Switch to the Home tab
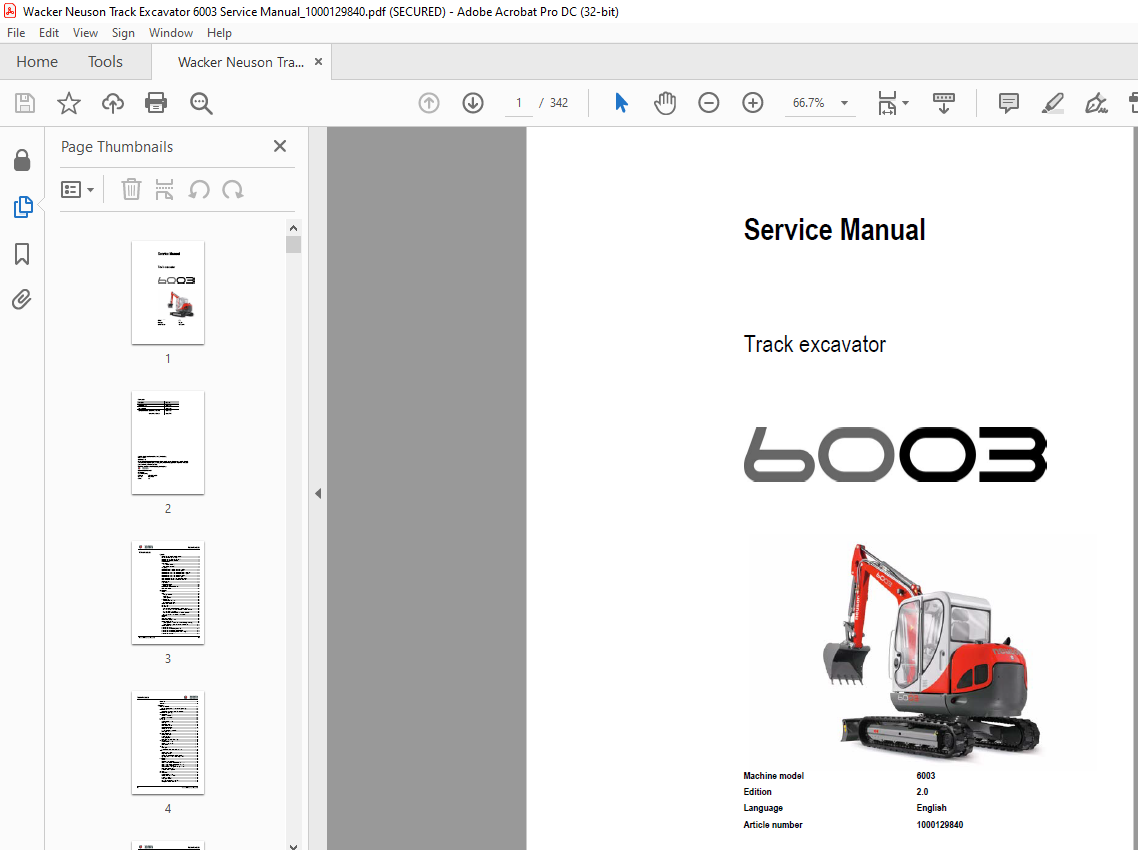The image size is (1138, 850). click(37, 62)
